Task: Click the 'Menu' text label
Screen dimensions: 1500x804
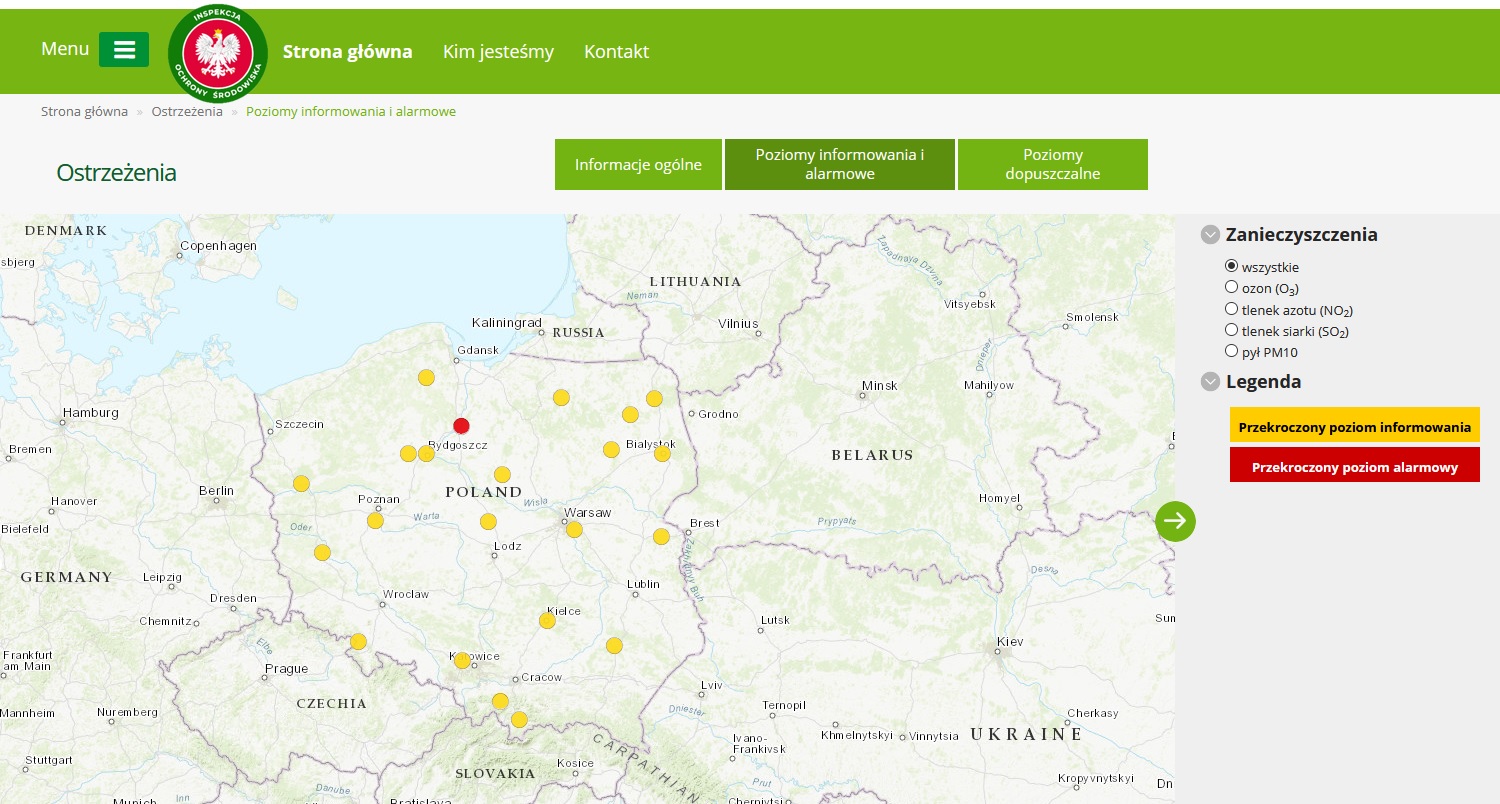Action: point(65,49)
